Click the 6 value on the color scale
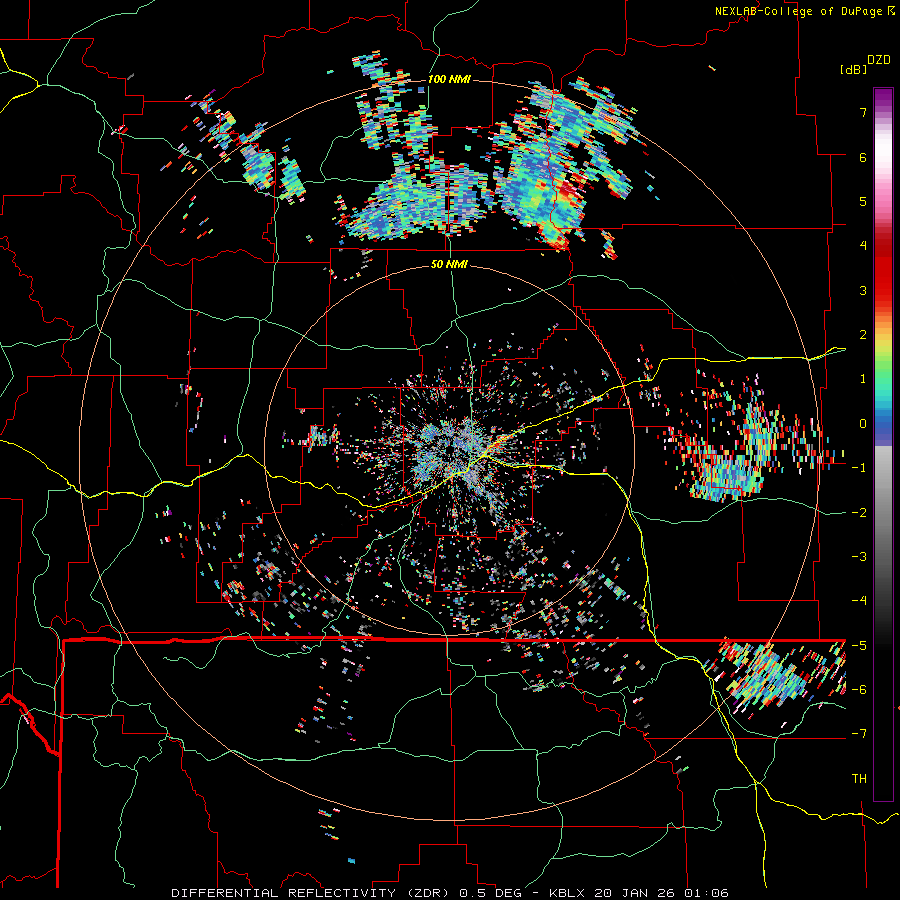Image resolution: width=900 pixels, height=900 pixels. click(x=863, y=157)
